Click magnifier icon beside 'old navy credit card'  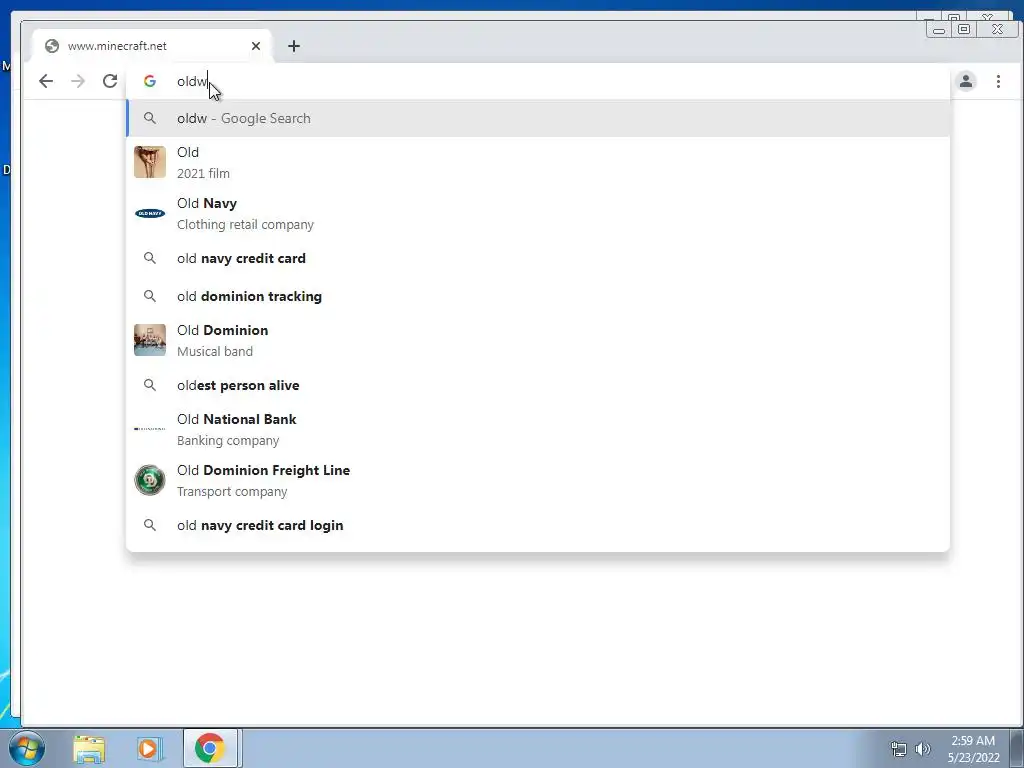pyautogui.click(x=150, y=258)
